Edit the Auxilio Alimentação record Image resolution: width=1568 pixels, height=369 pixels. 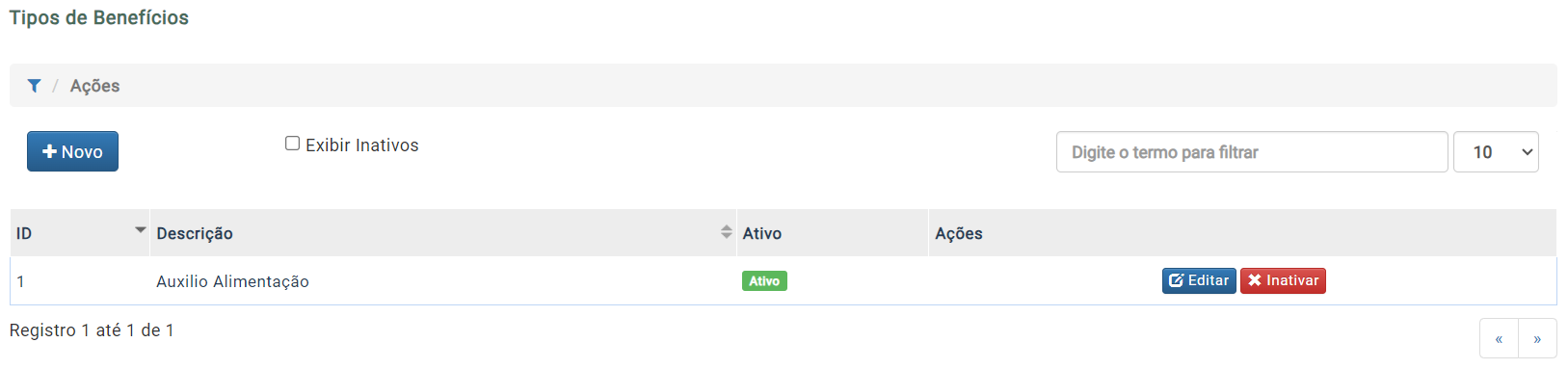pos(1199,280)
